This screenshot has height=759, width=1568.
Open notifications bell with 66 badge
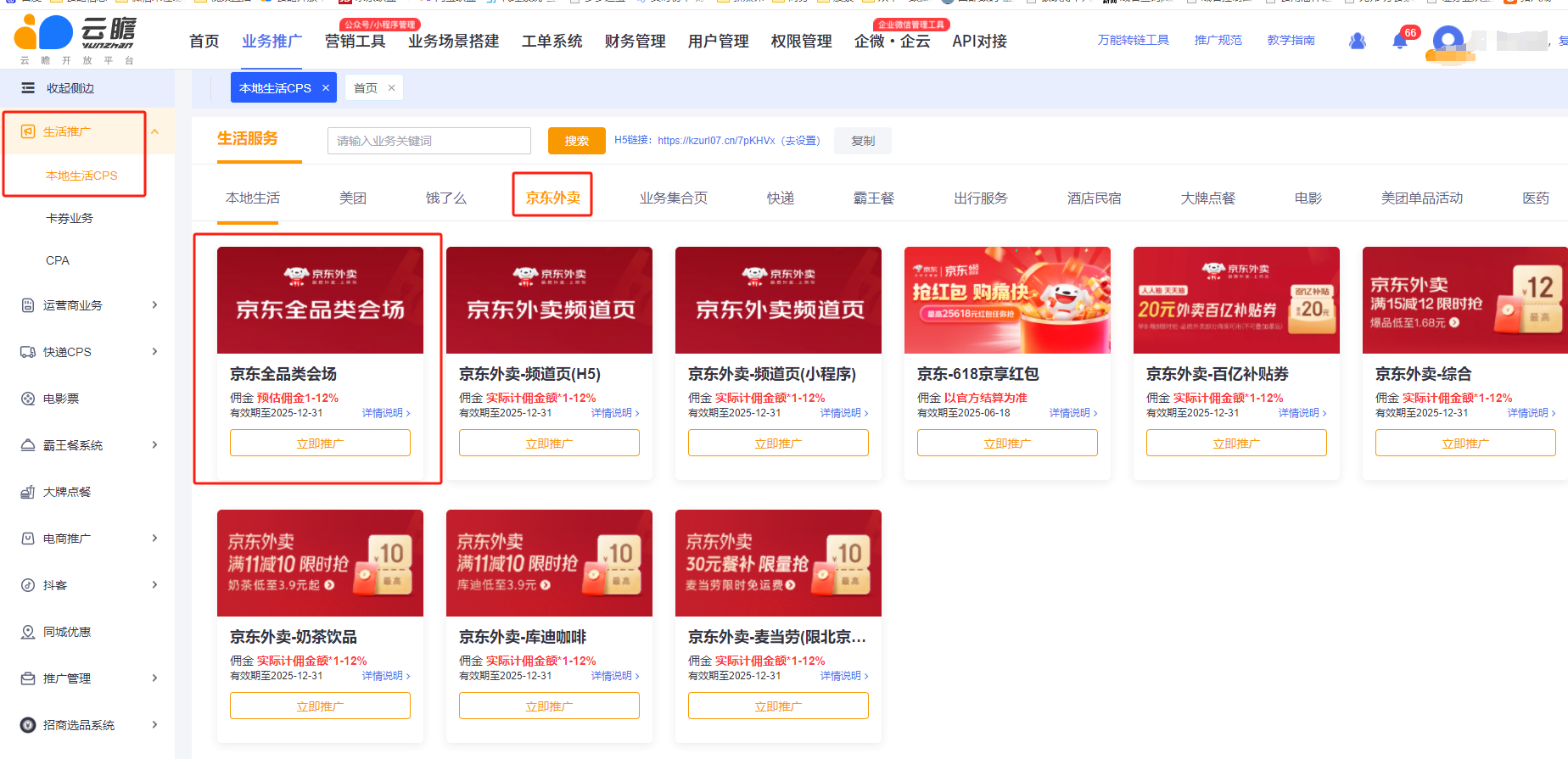click(1401, 40)
